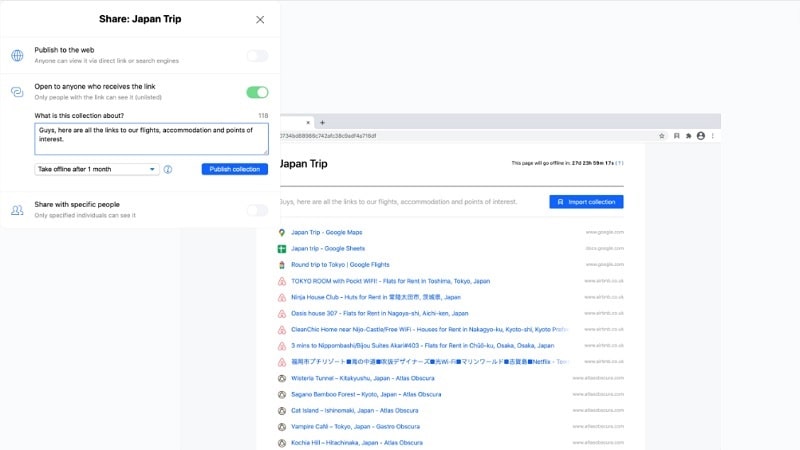Open the Ninja House Club link

point(376,297)
